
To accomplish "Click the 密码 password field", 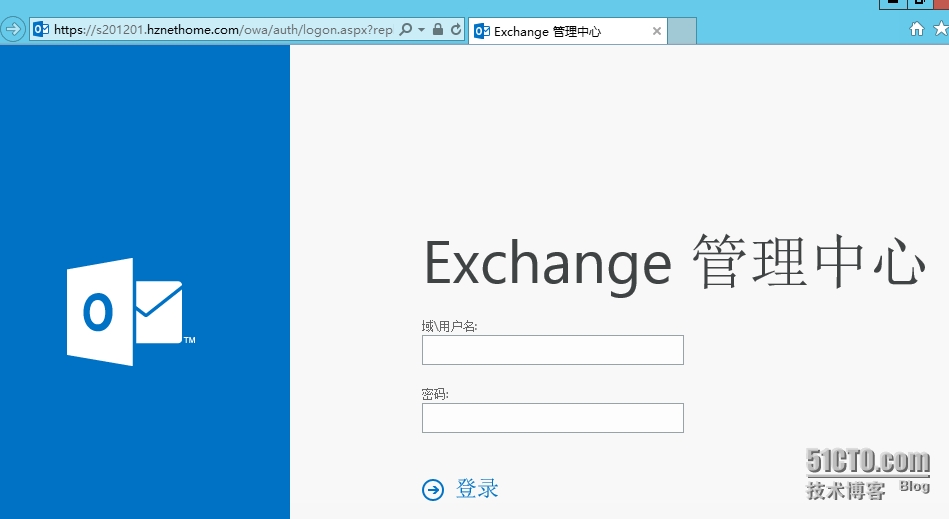I will pyautogui.click(x=553, y=418).
